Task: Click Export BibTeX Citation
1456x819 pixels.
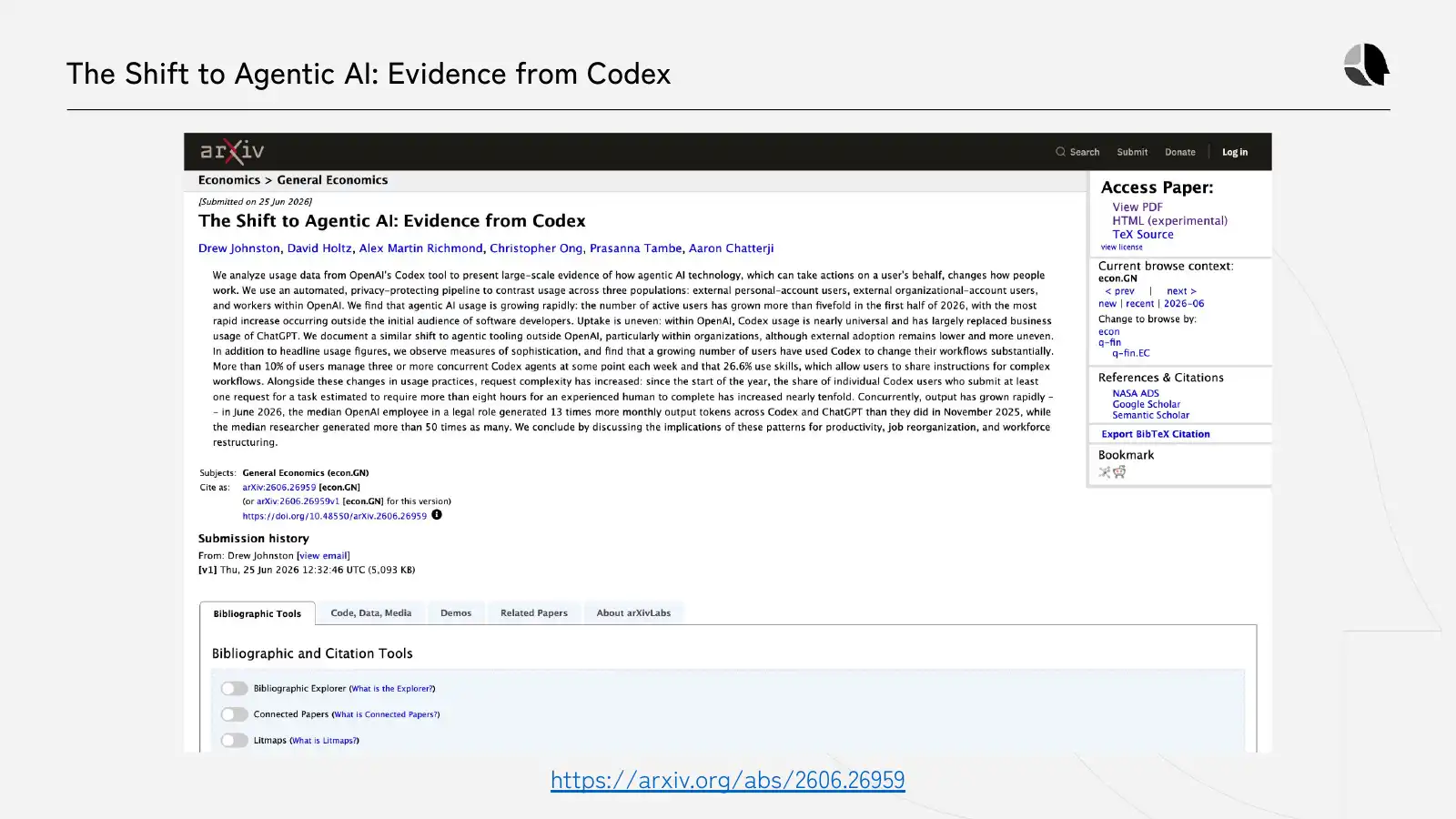Action: [x=1156, y=434]
